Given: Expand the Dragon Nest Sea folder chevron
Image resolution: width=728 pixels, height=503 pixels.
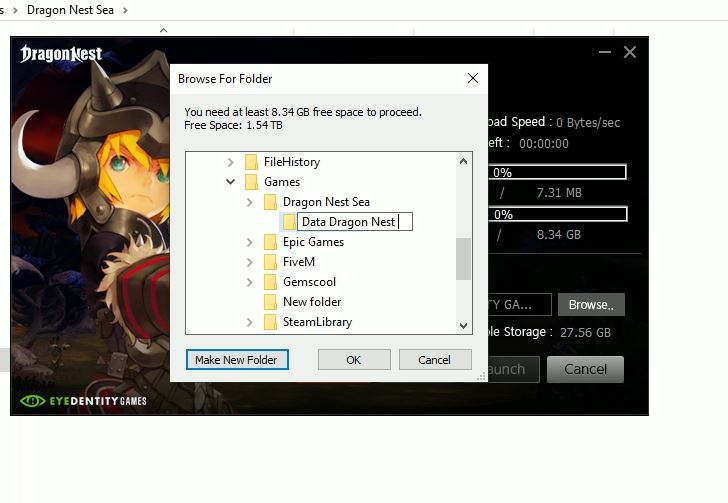Looking at the screenshot, I should [249, 202].
